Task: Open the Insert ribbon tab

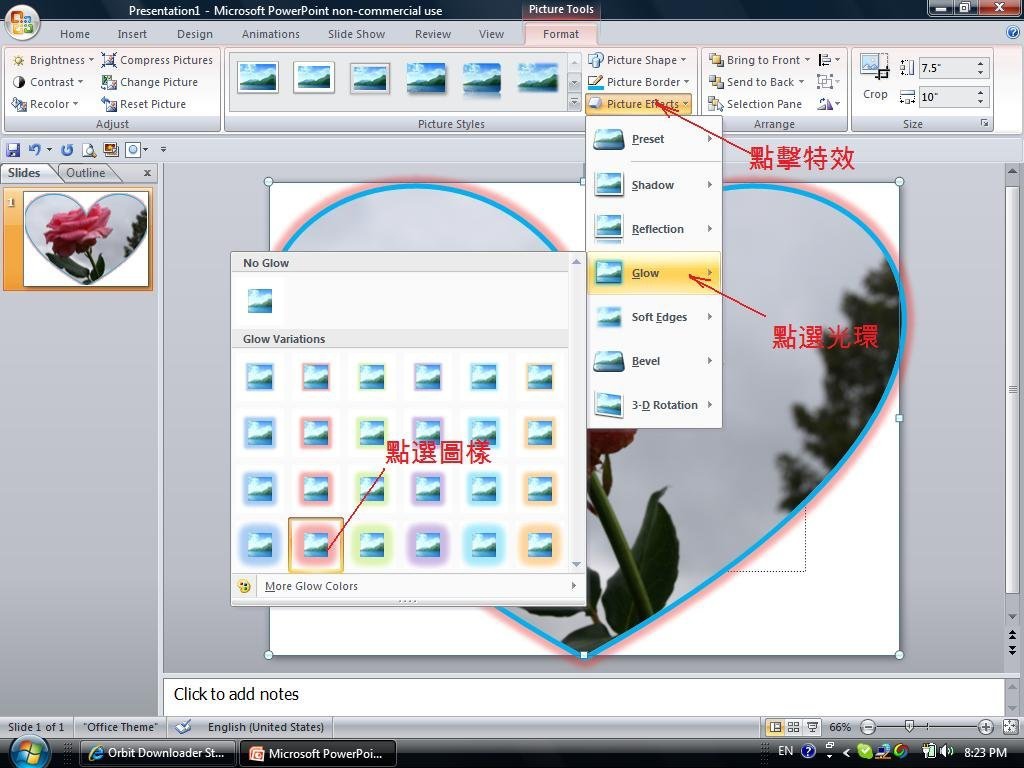Action: (132, 34)
